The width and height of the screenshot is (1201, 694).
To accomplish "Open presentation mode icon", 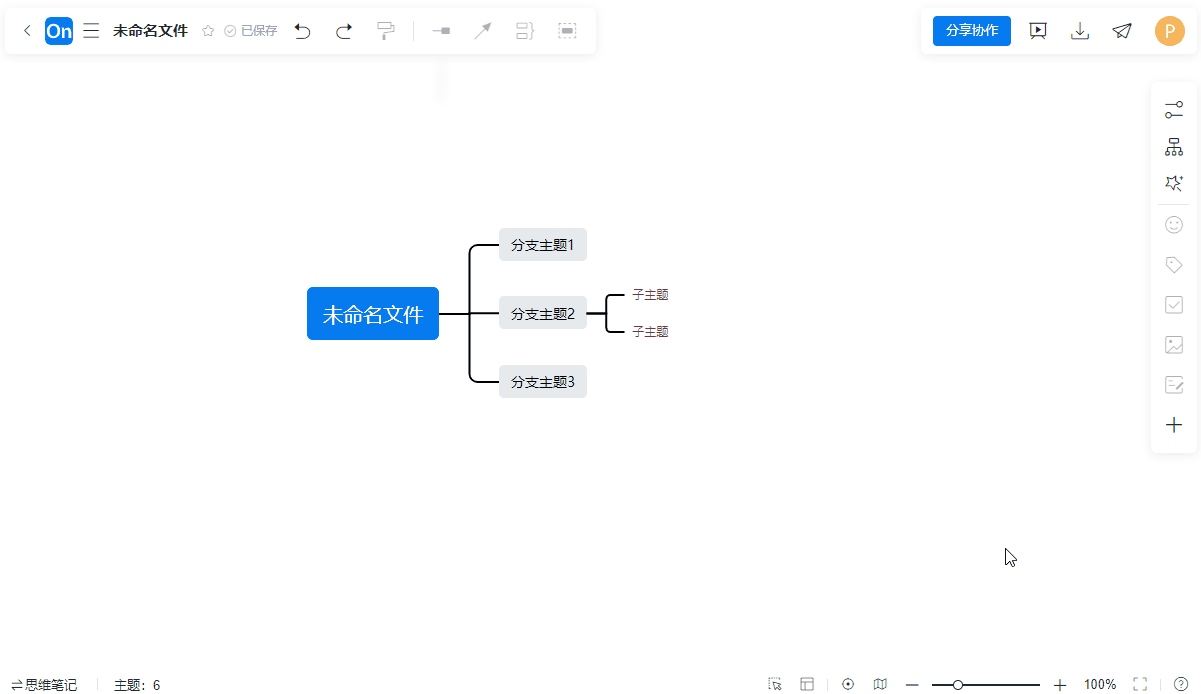I will 1038,31.
